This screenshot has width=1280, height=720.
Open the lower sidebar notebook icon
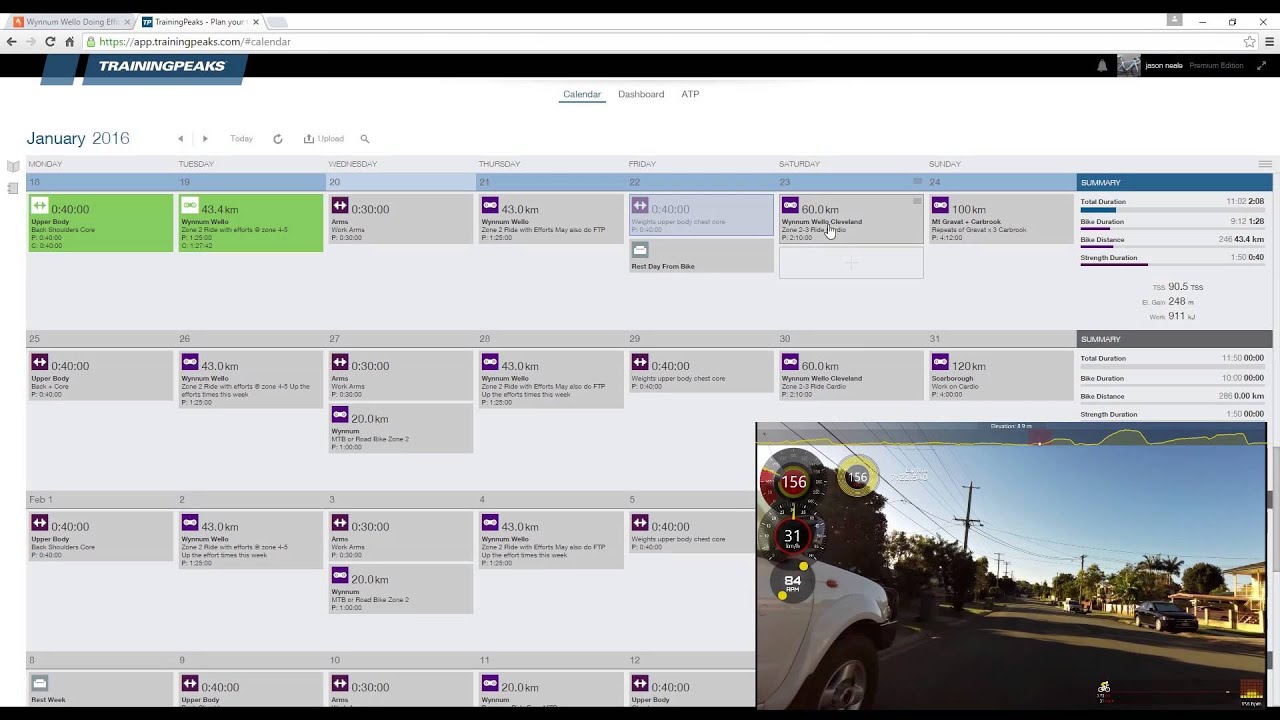point(13,188)
